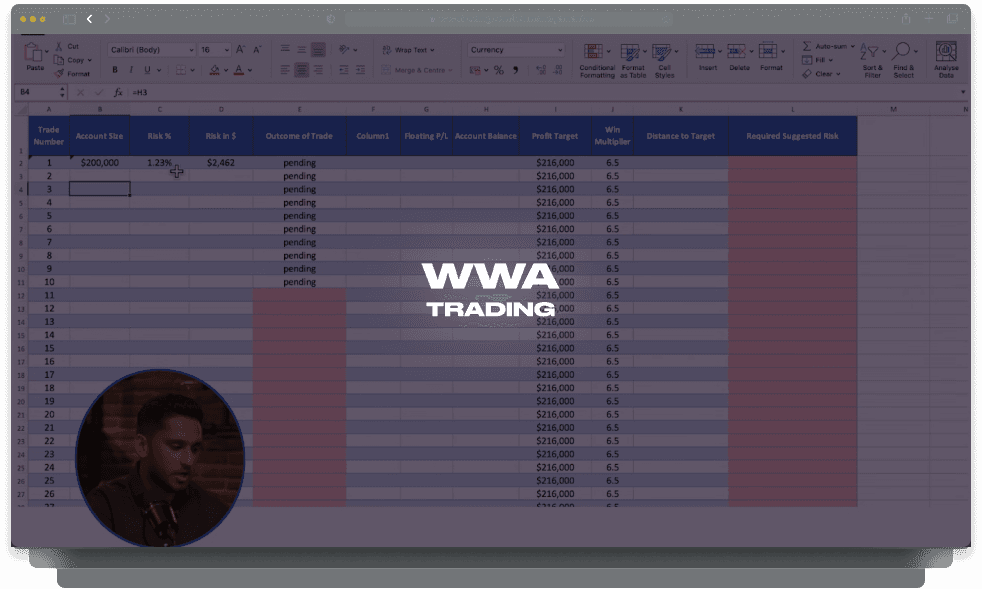Viewport: 982px width, 589px height.
Task: Open the Wrap Text dropdown arrow
Action: (432, 50)
